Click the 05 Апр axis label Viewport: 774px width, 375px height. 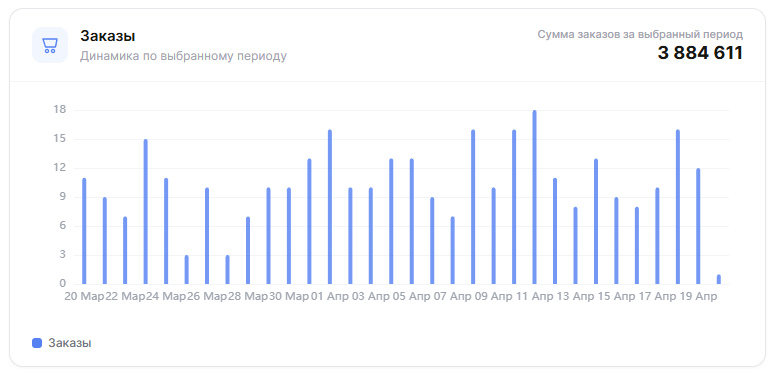click(412, 297)
